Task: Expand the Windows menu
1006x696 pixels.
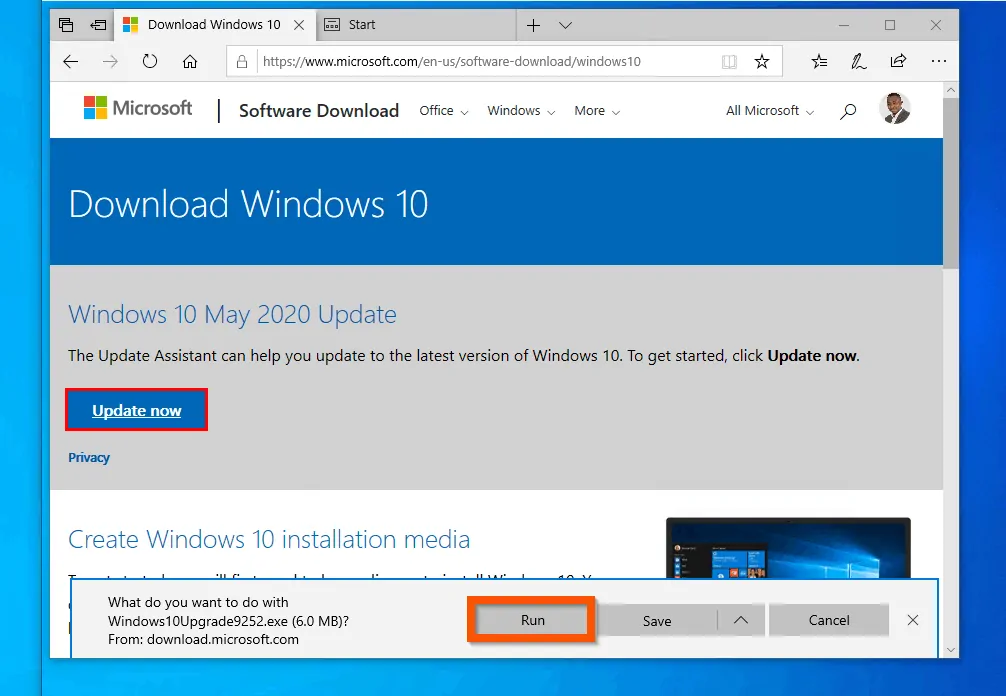Action: point(521,111)
